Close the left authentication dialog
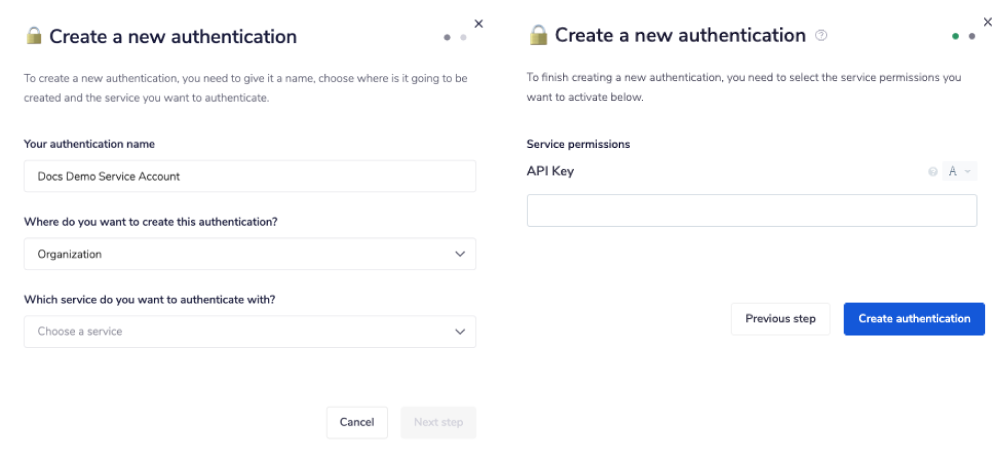This screenshot has height=463, width=1006. 478,23
